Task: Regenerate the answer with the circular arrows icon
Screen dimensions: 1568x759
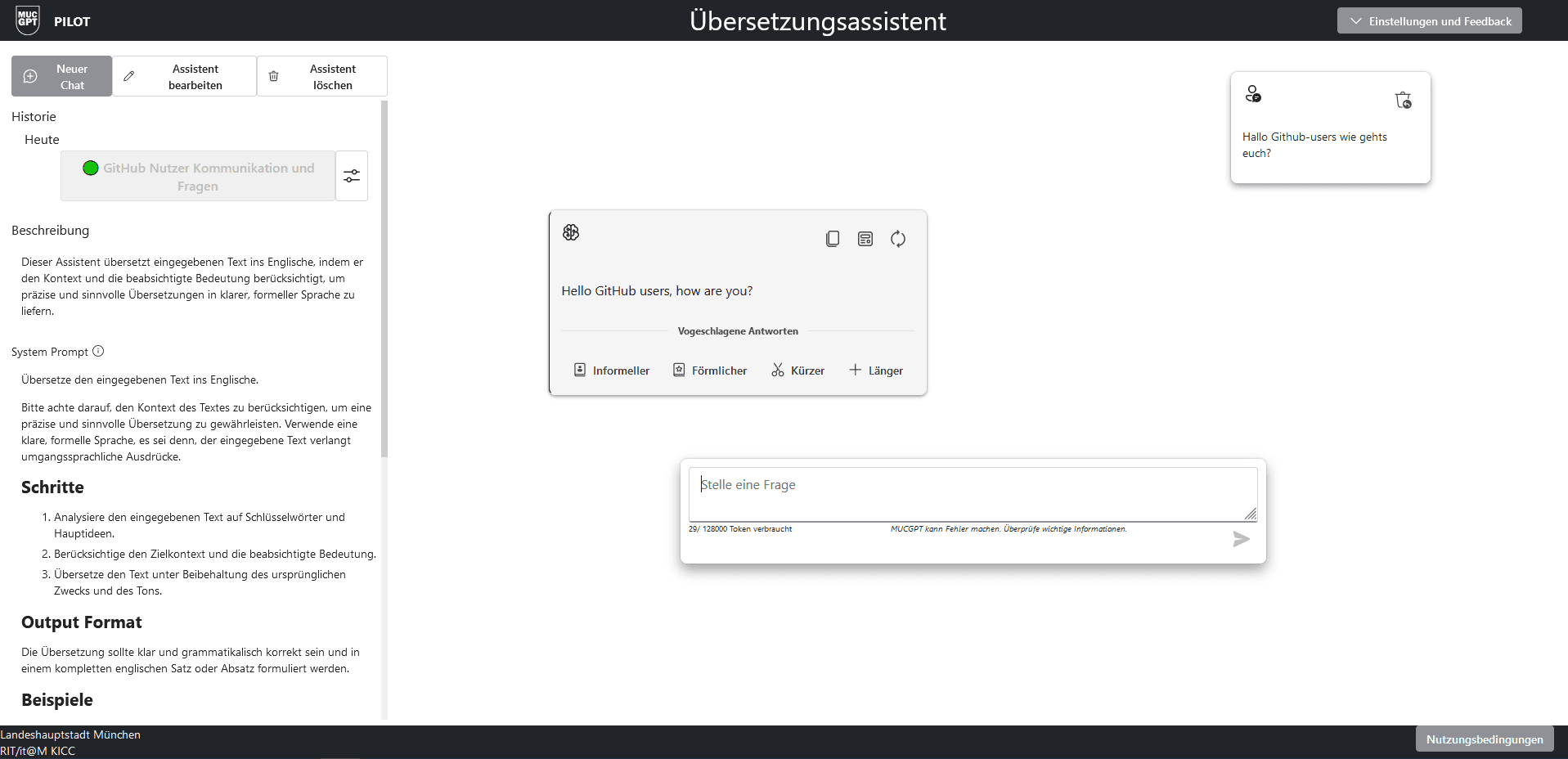Action: coord(897,239)
